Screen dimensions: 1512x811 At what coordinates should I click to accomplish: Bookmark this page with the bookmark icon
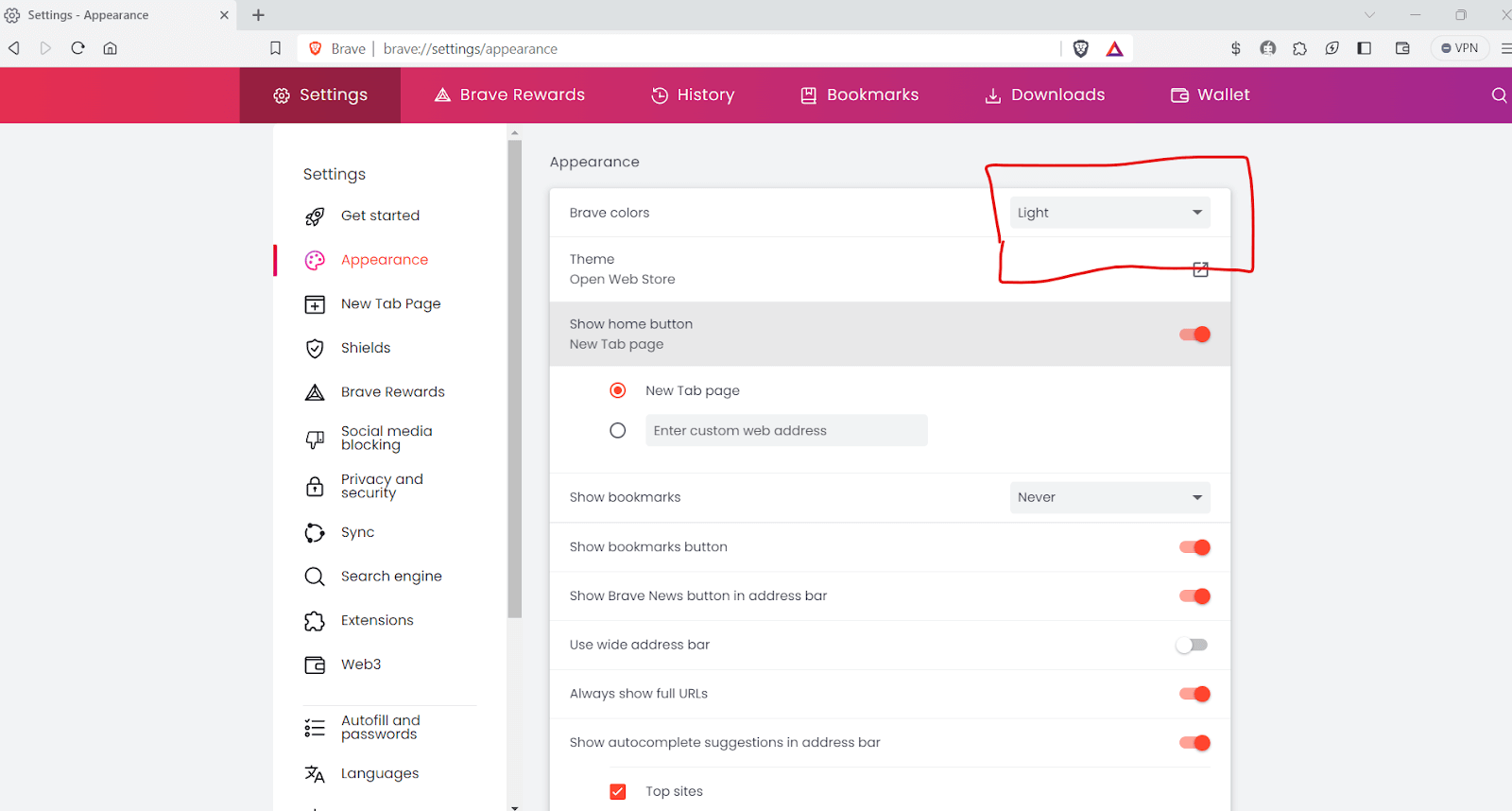(276, 48)
